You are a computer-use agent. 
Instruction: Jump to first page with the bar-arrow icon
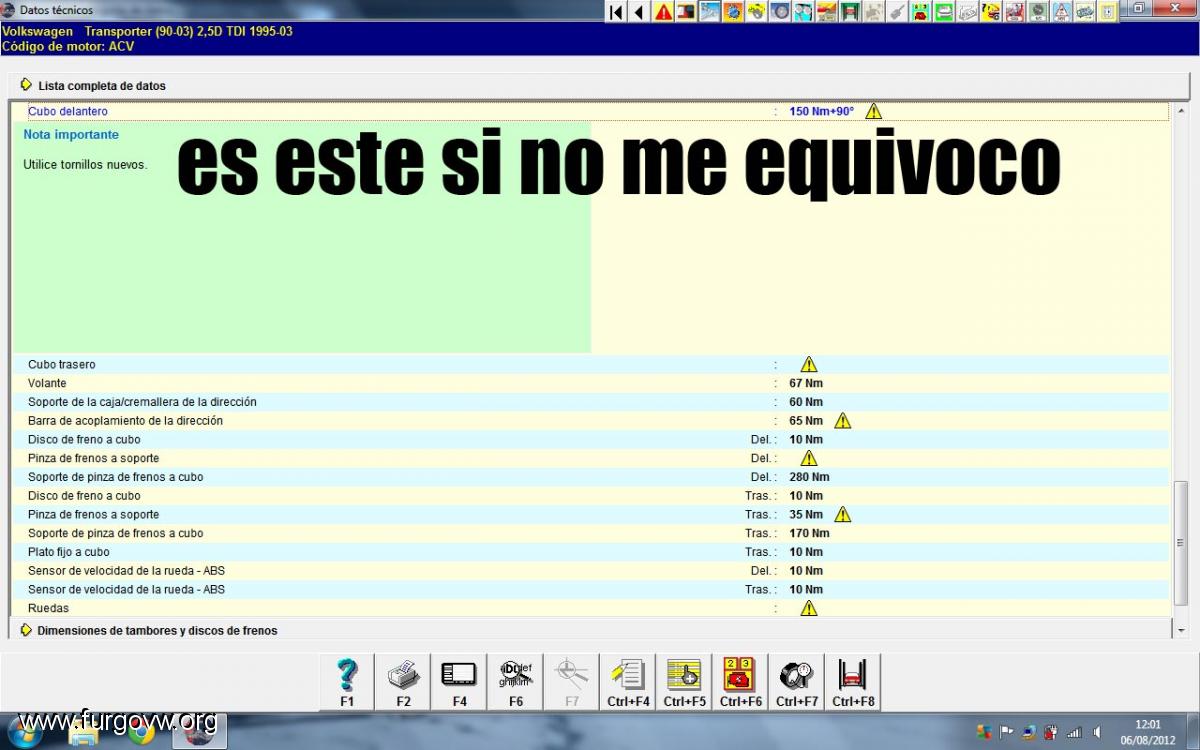tap(616, 12)
